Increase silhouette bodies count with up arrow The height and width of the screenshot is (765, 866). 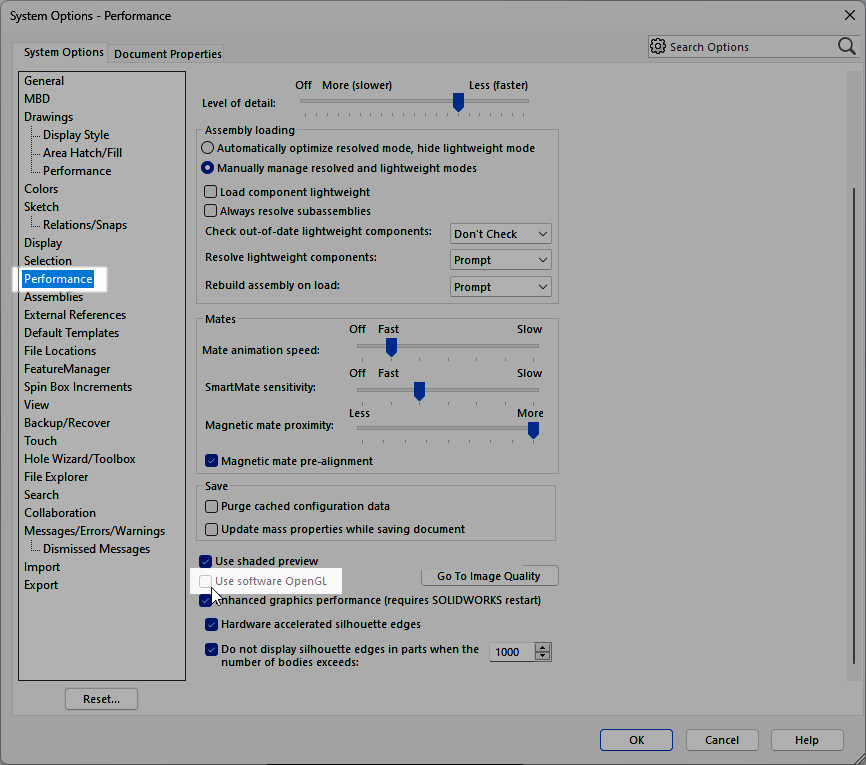point(543,647)
